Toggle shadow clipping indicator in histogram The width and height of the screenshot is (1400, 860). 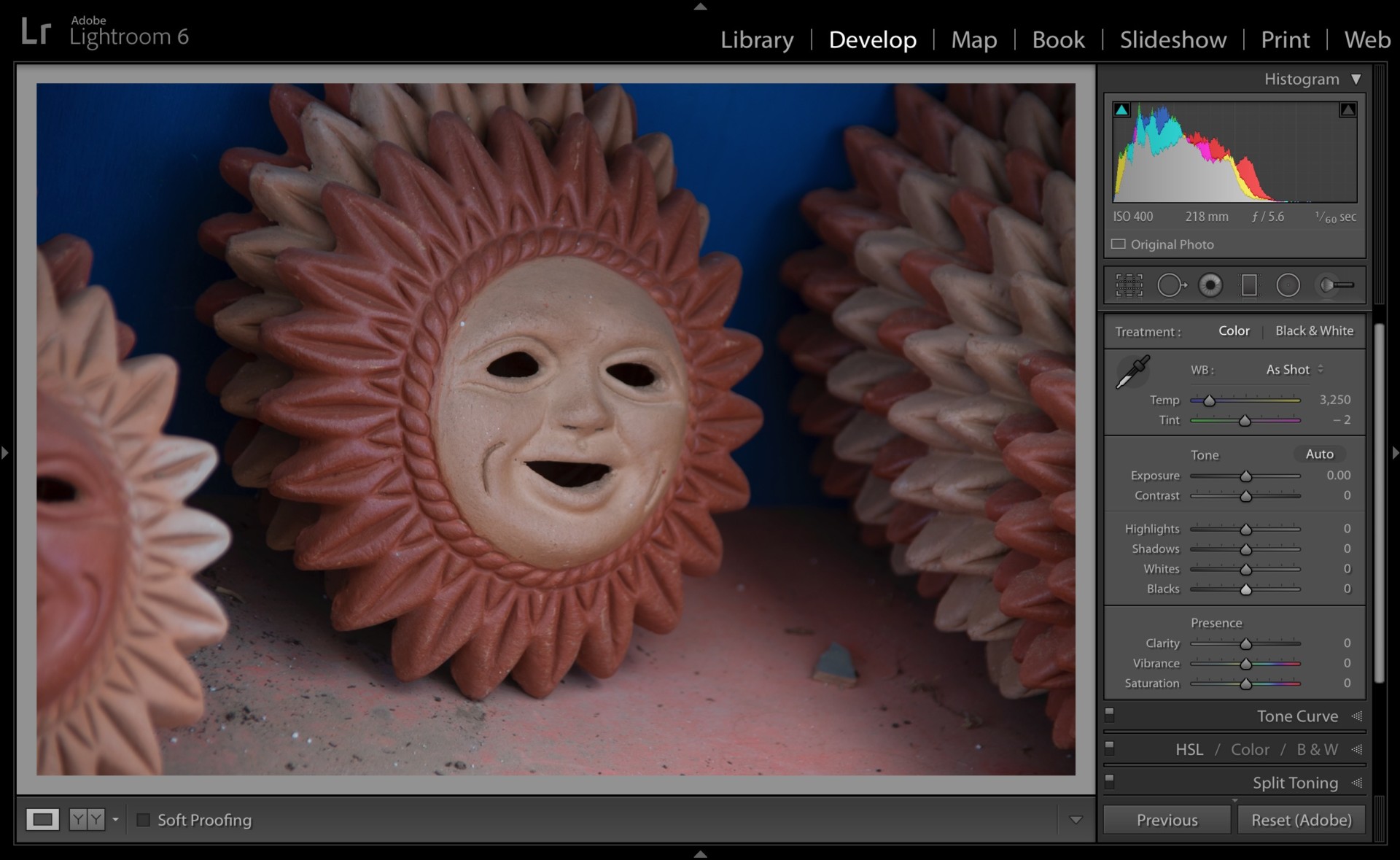1121,110
